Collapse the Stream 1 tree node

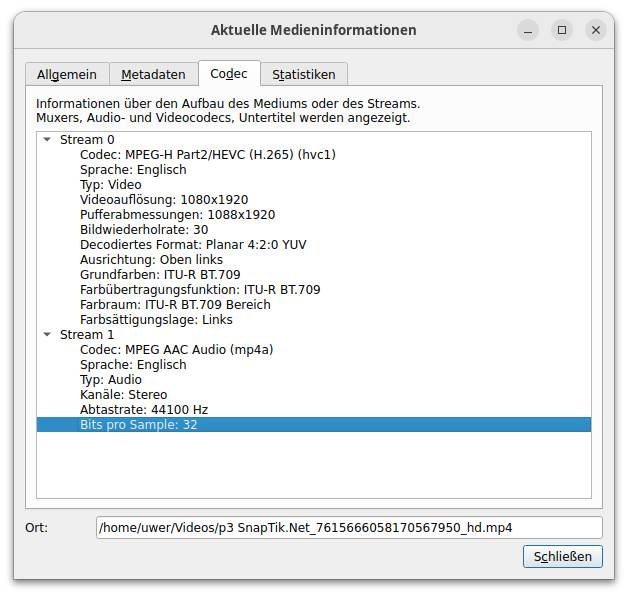click(x=47, y=335)
